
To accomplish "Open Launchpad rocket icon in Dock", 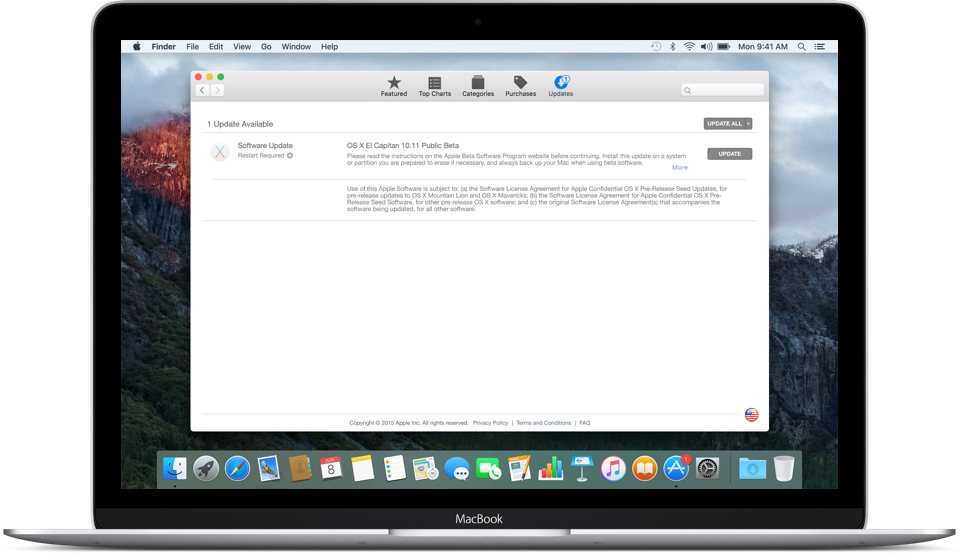I will coord(206,469).
